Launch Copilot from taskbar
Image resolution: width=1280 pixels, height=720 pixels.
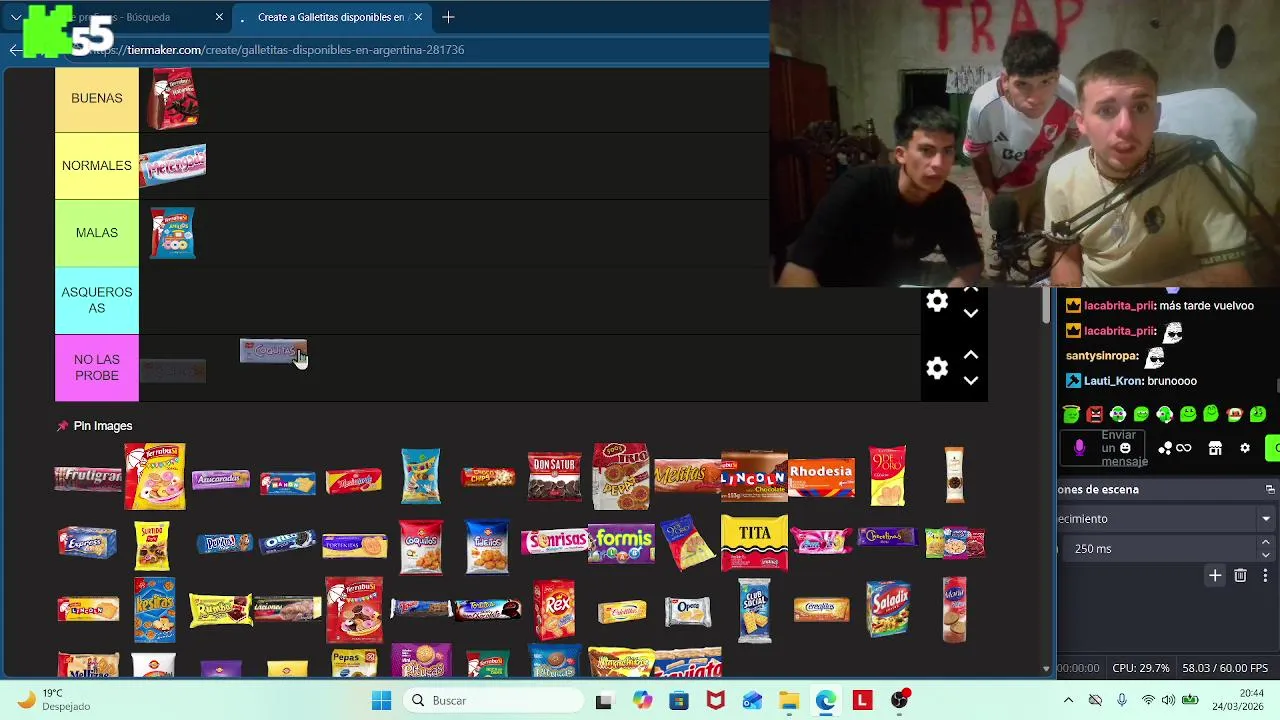[x=642, y=701]
